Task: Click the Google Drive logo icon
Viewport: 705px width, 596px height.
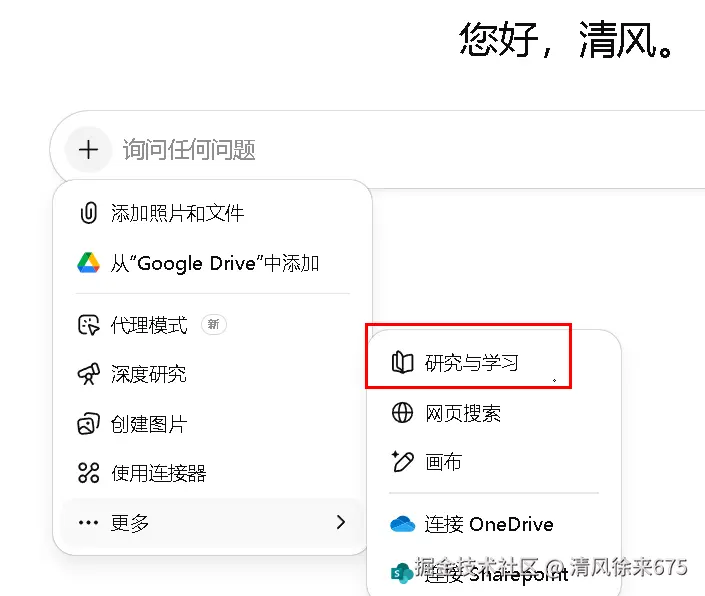Action: (89, 262)
